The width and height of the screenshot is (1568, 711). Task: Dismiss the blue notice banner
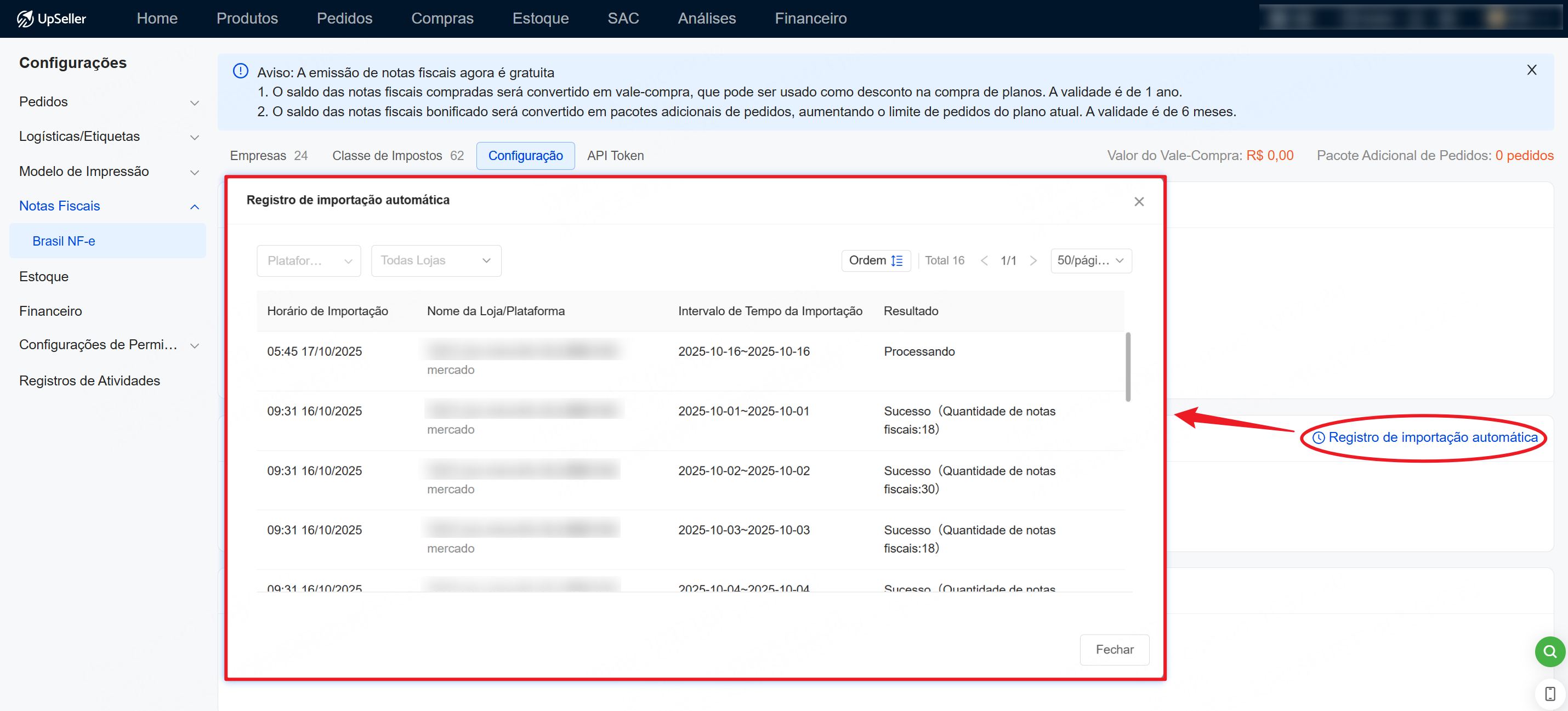tap(1531, 70)
